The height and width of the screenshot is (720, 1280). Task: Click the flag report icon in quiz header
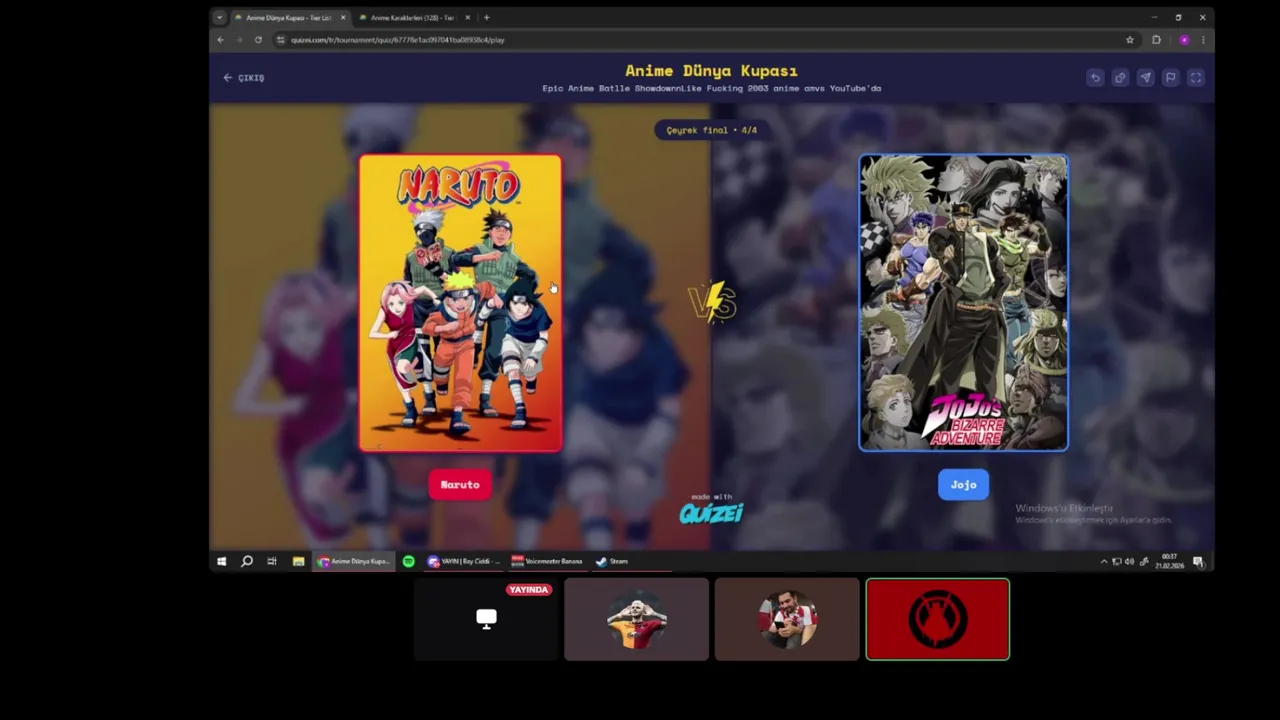click(1170, 78)
